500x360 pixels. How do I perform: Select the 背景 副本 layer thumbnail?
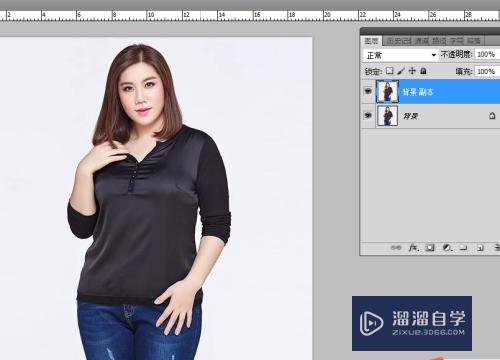pyautogui.click(x=387, y=91)
